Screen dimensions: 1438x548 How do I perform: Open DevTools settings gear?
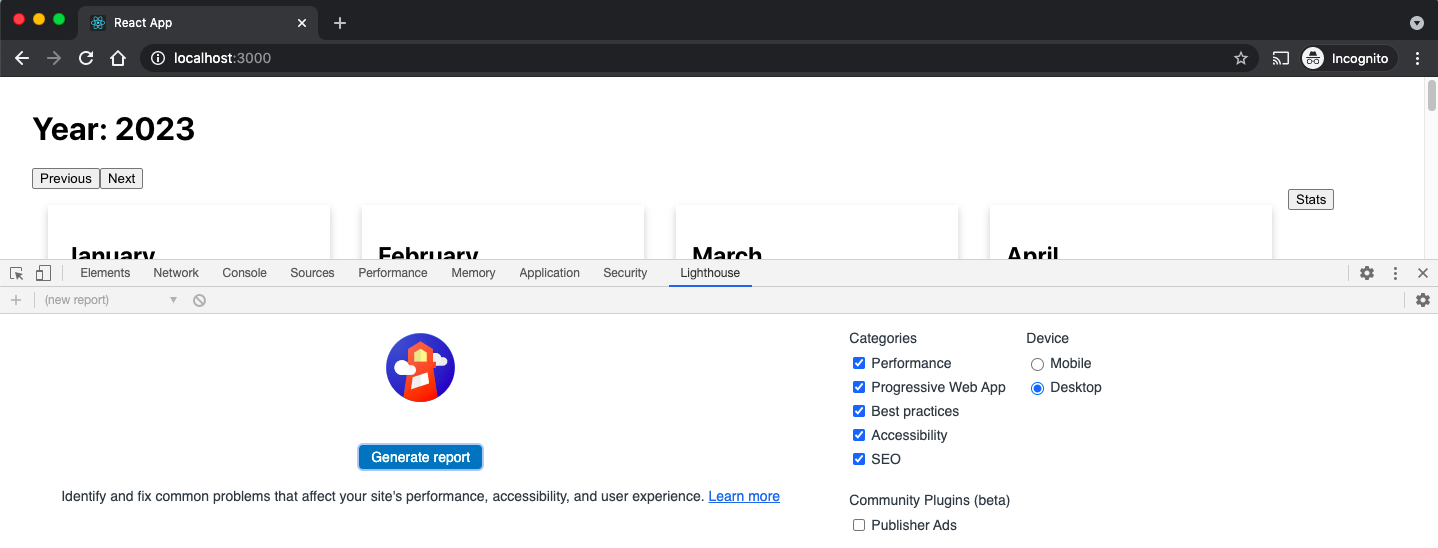pyautogui.click(x=1366, y=273)
